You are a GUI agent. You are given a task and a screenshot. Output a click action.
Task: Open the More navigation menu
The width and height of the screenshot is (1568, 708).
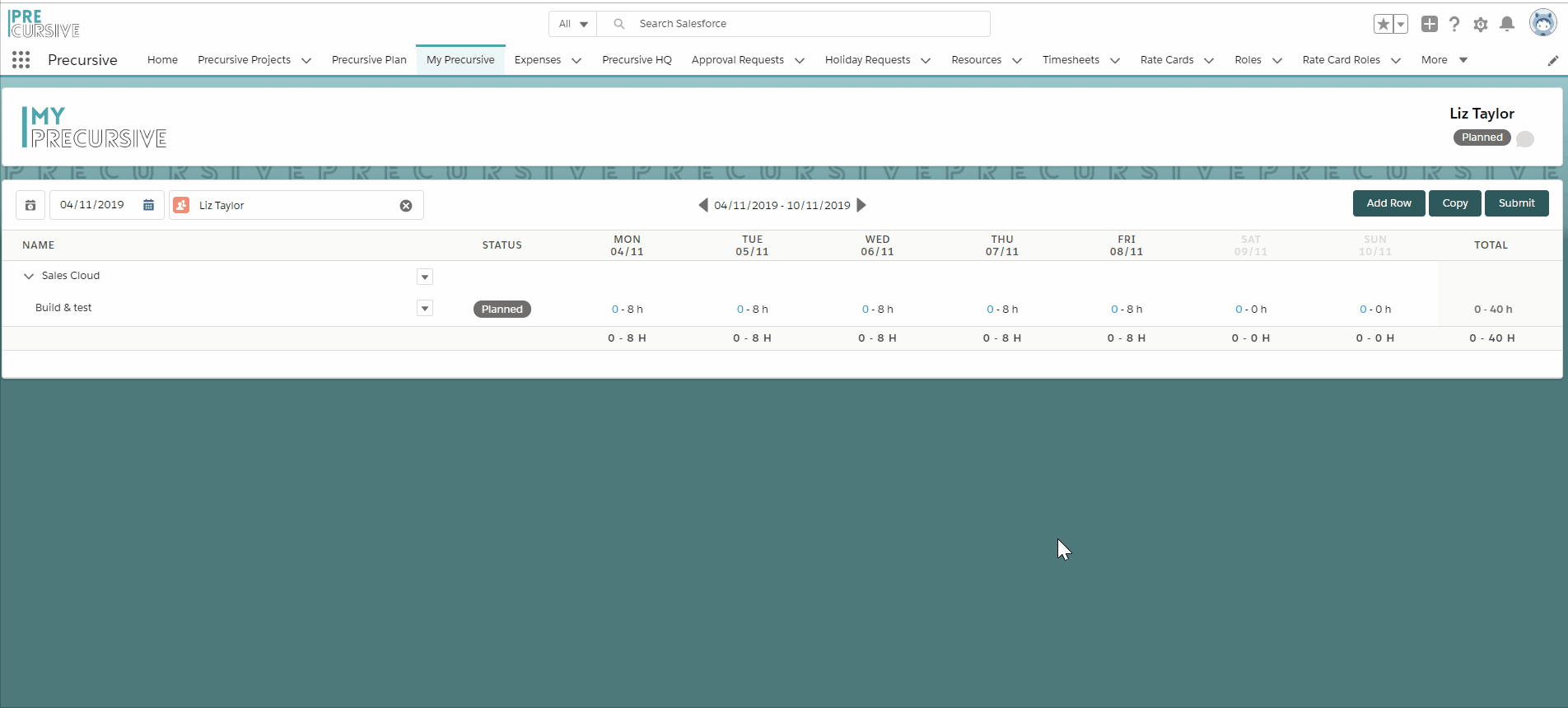[1444, 59]
